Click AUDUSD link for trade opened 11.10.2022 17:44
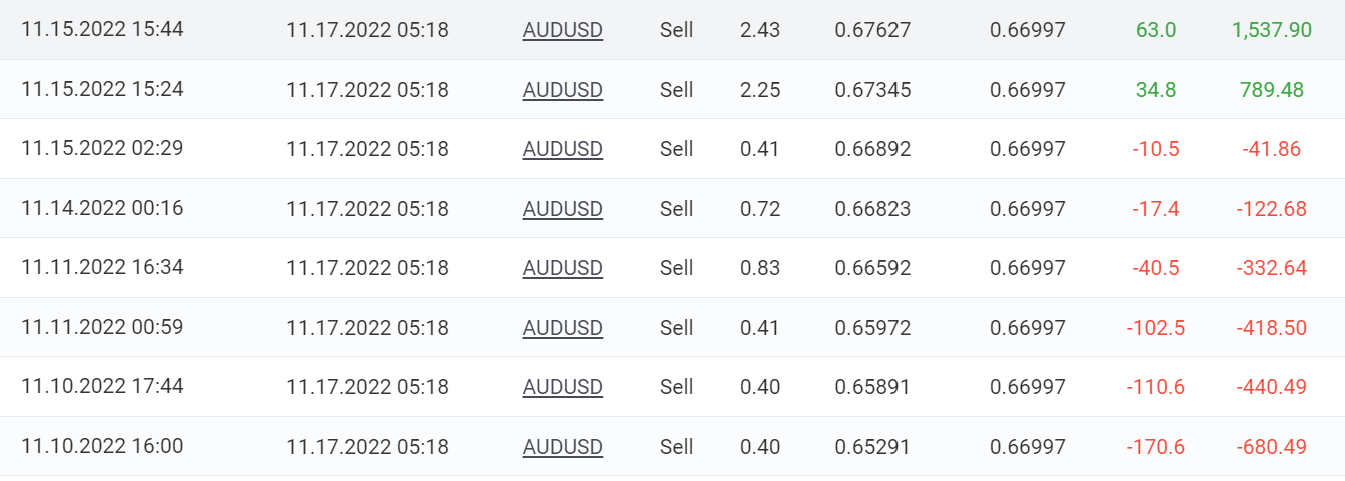Image resolution: width=1345 pixels, height=481 pixels. coord(562,387)
